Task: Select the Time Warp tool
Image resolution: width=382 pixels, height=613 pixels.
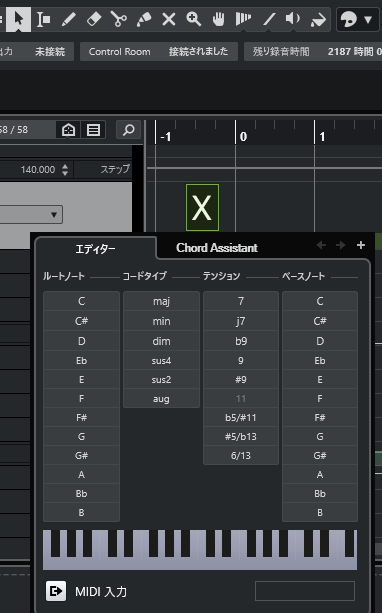Action: click(x=243, y=19)
